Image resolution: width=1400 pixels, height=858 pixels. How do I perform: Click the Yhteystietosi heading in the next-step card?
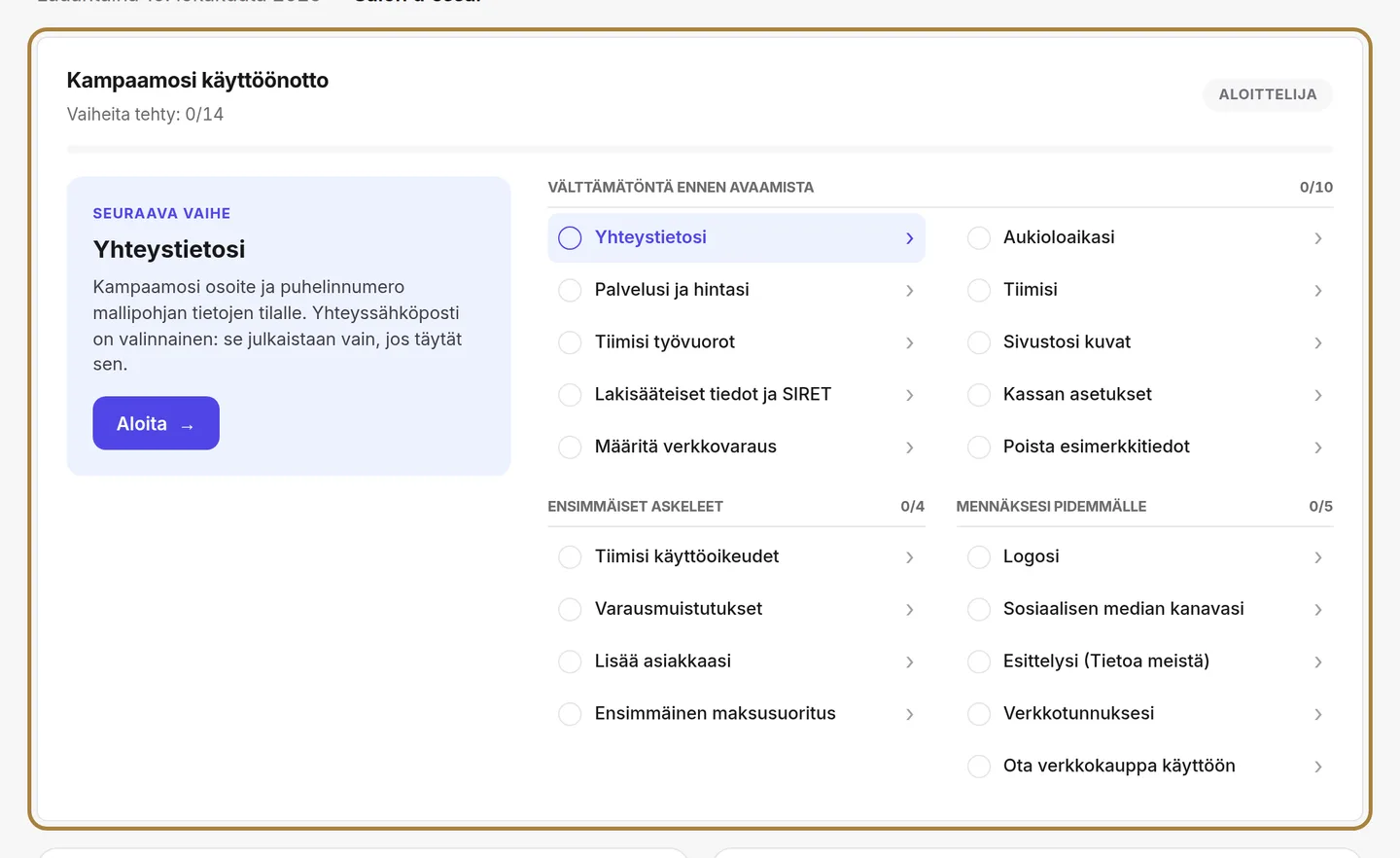[x=169, y=249]
